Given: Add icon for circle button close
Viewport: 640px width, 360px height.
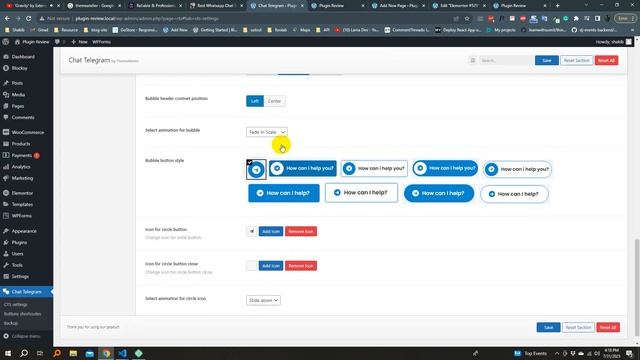Looking at the screenshot, I should pyautogui.click(x=271, y=266).
